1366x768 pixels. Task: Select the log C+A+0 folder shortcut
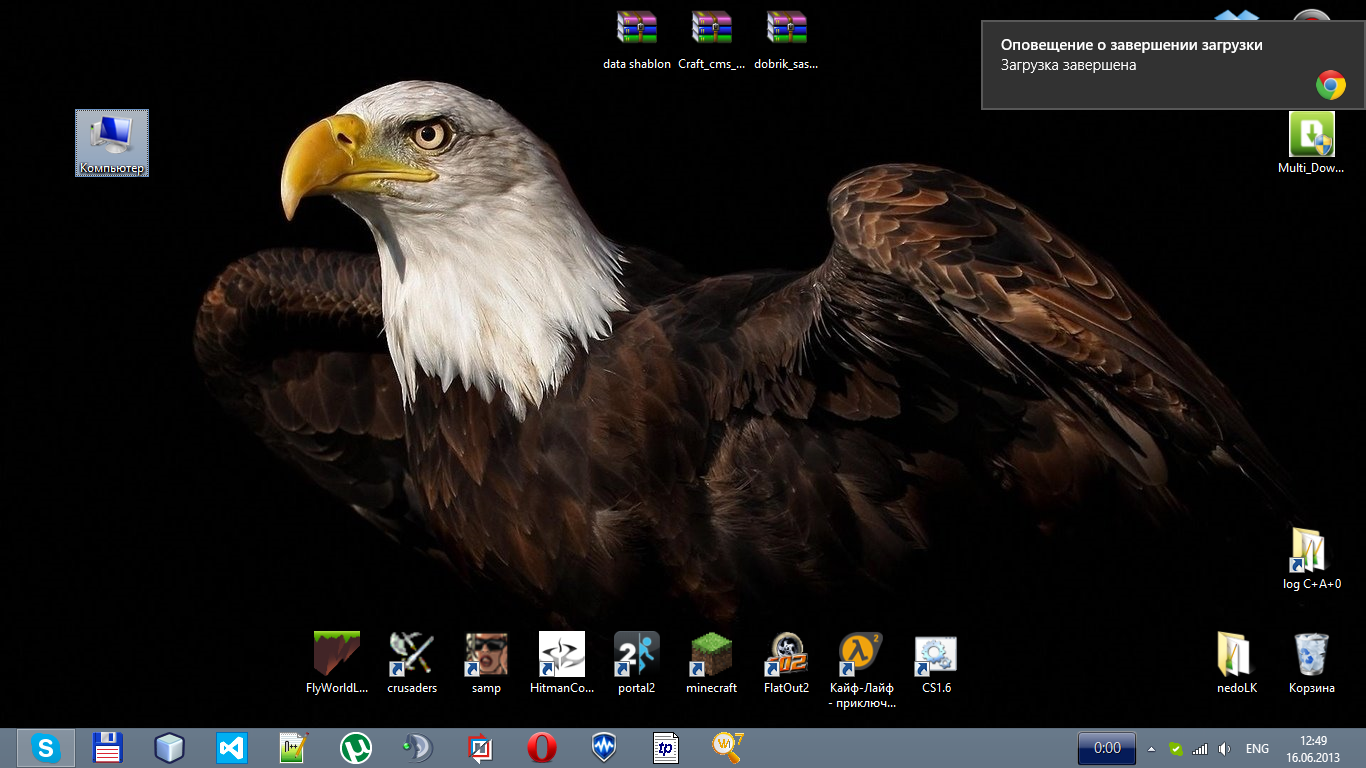pos(1311,559)
